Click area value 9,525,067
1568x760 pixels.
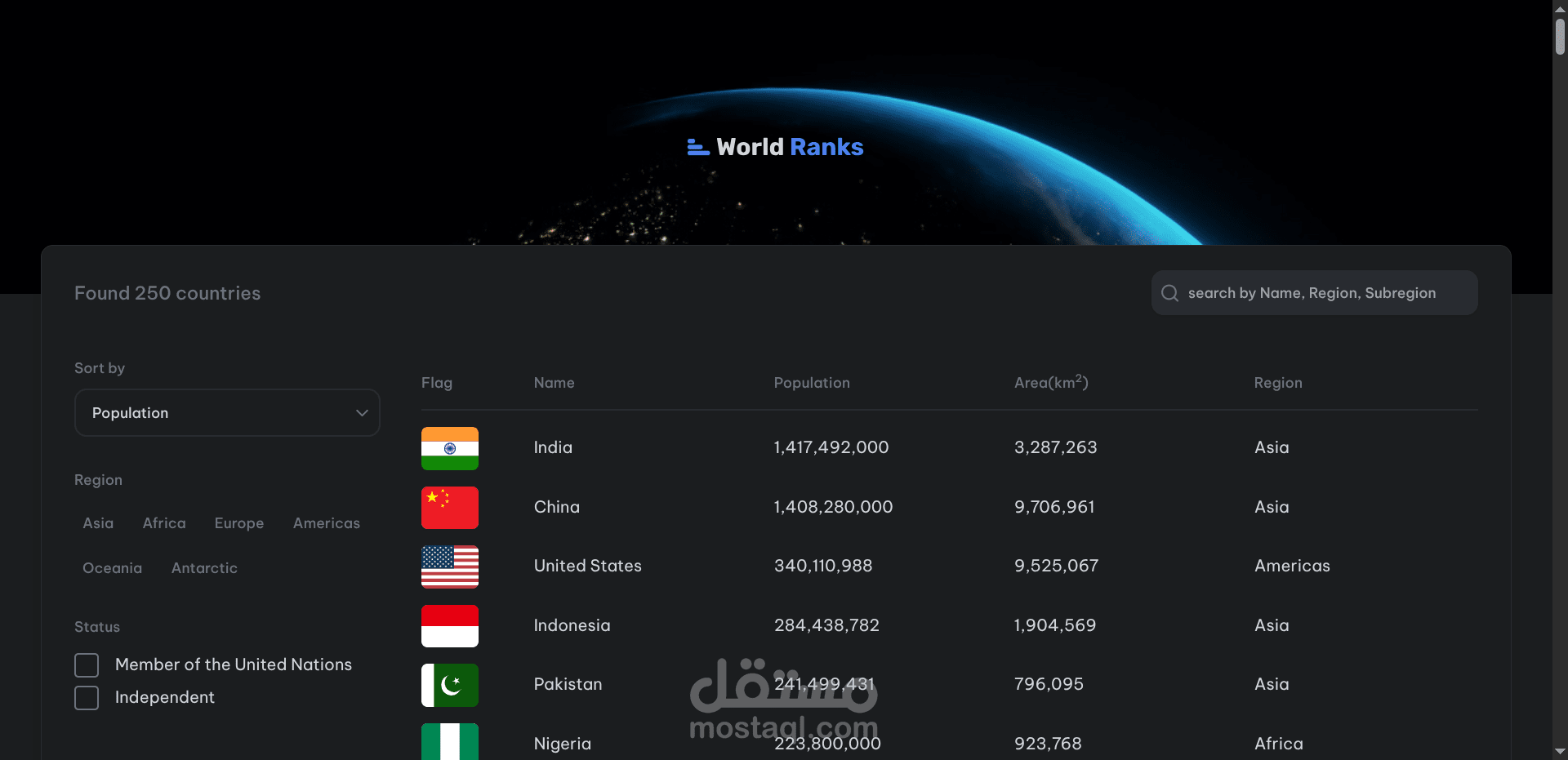[1056, 566]
